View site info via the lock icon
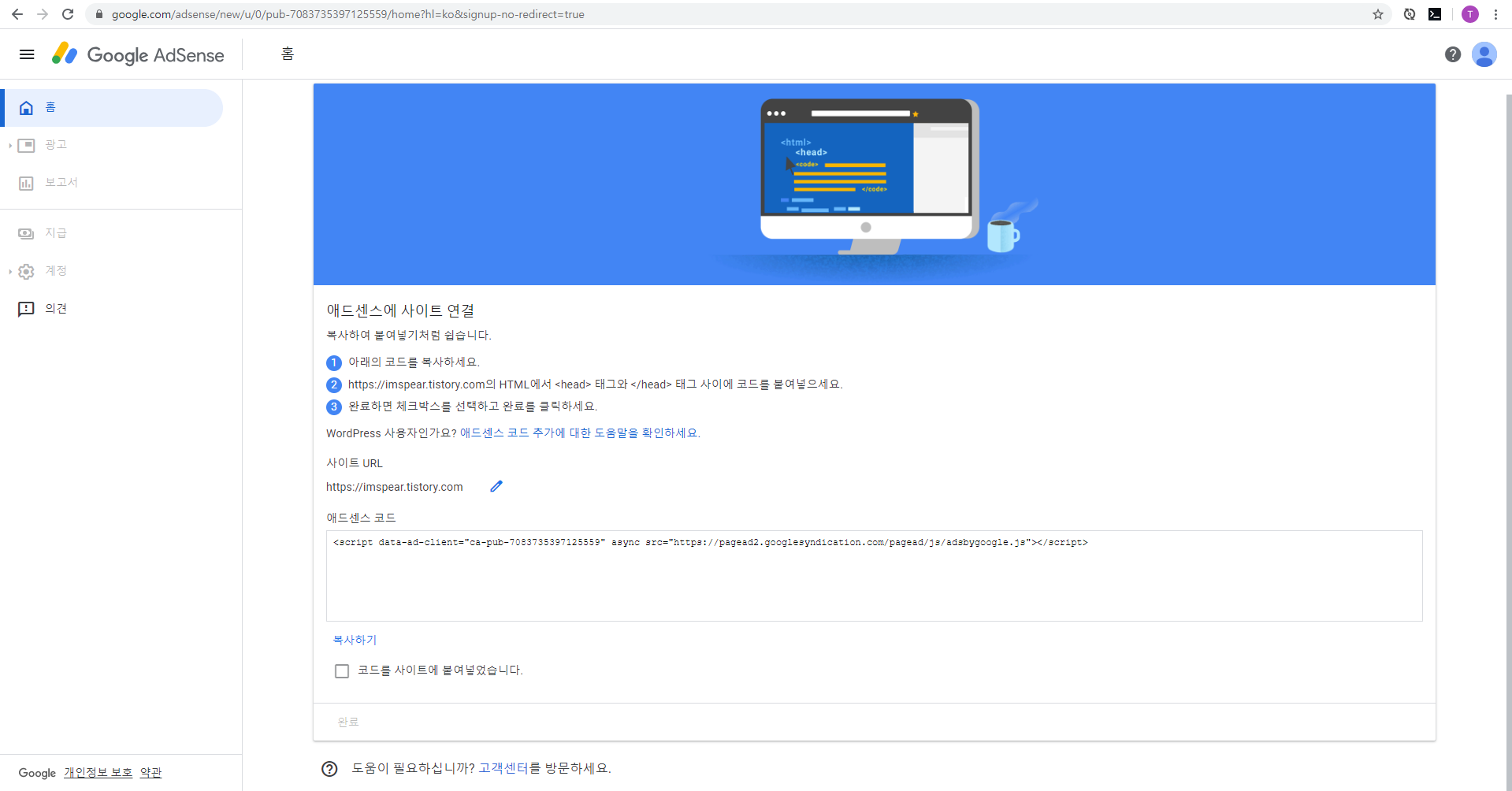The image size is (1512, 791). 99,14
